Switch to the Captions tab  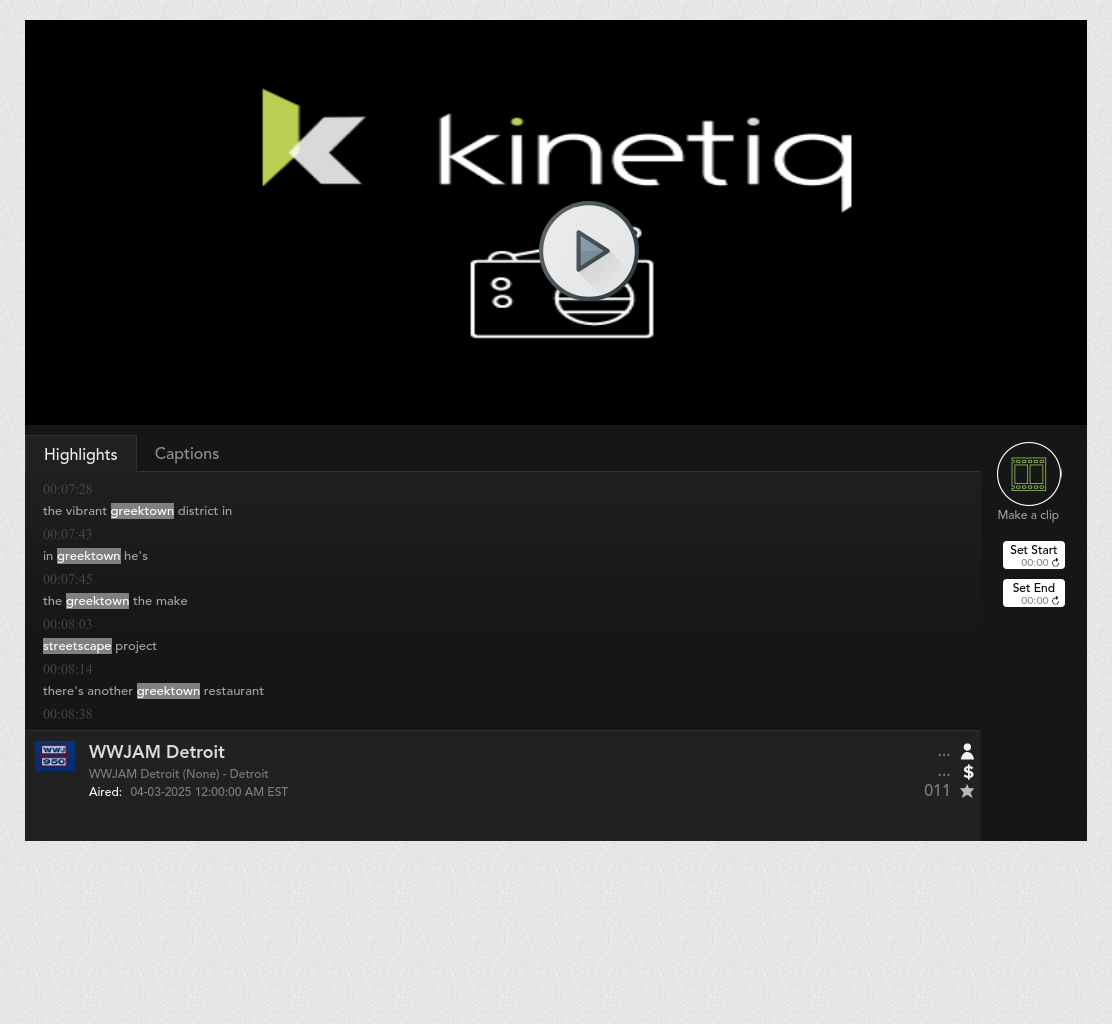[187, 454]
